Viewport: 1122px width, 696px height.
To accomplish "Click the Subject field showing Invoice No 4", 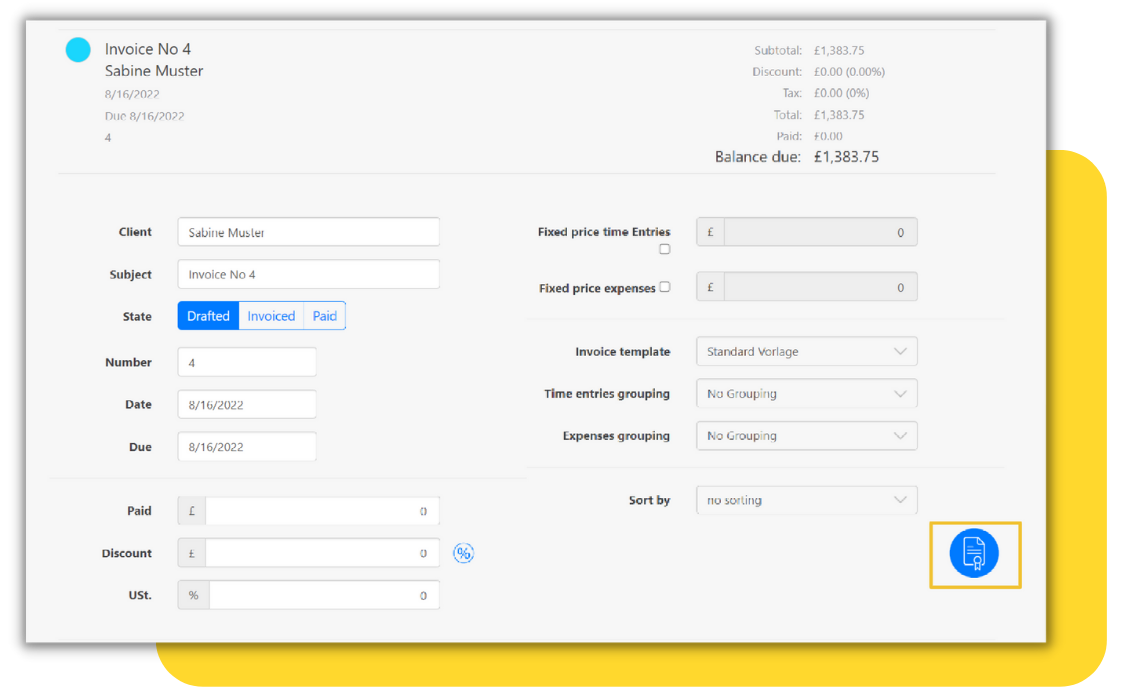I will pyautogui.click(x=308, y=273).
